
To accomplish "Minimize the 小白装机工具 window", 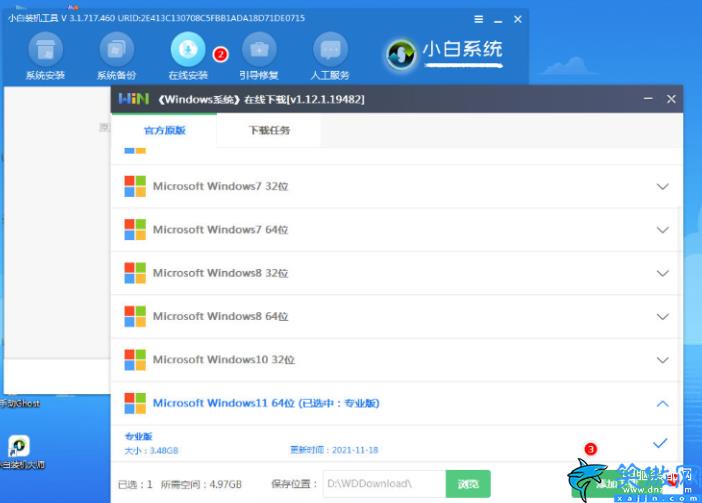I will point(498,20).
